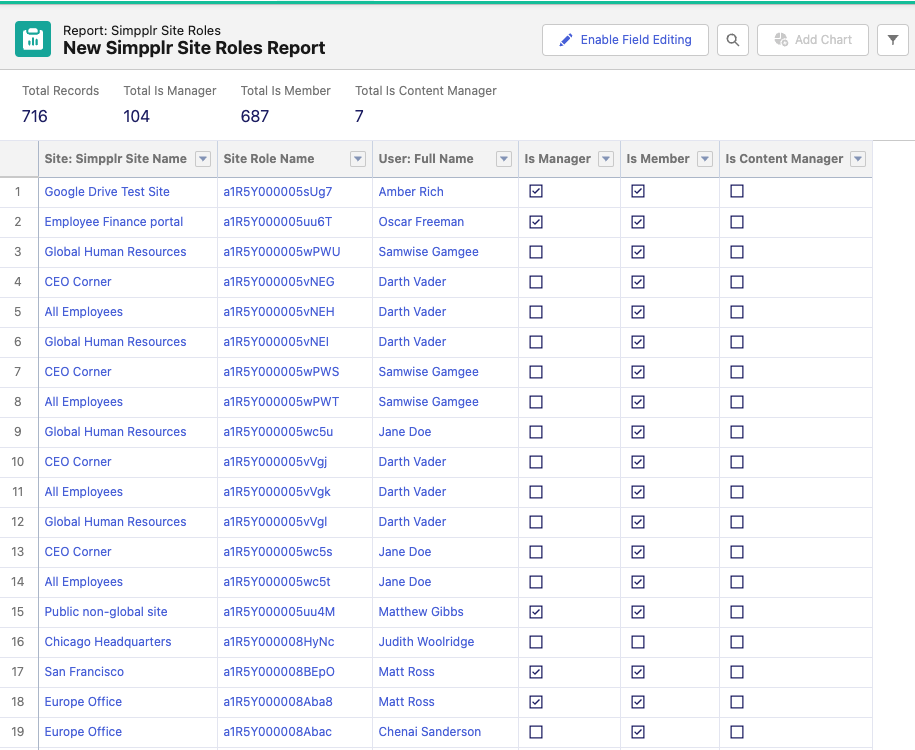Viewport: 915px width, 750px height.
Task: Toggle Is Content Manager checkbox in row 19
Action: (737, 732)
